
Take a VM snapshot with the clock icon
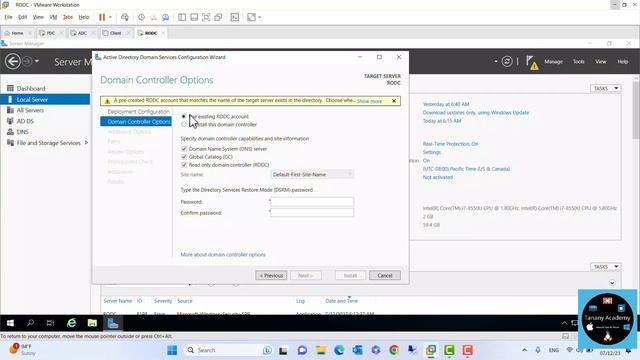[x=141, y=17]
